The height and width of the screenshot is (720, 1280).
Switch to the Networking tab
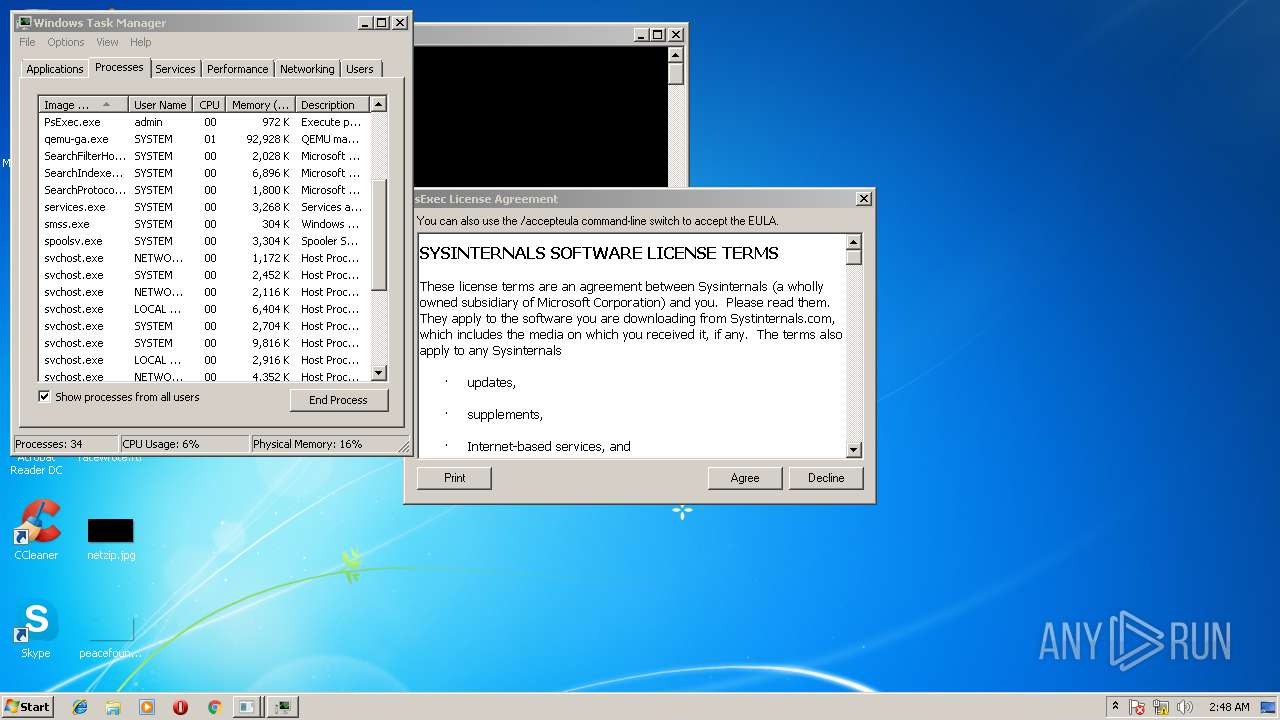click(307, 69)
